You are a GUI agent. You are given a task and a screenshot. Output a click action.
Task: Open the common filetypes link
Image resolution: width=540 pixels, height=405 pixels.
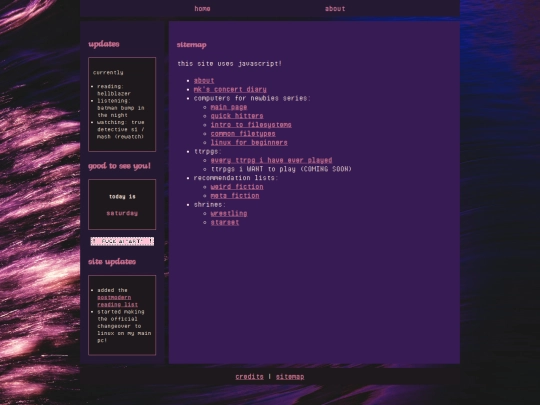(x=243, y=134)
